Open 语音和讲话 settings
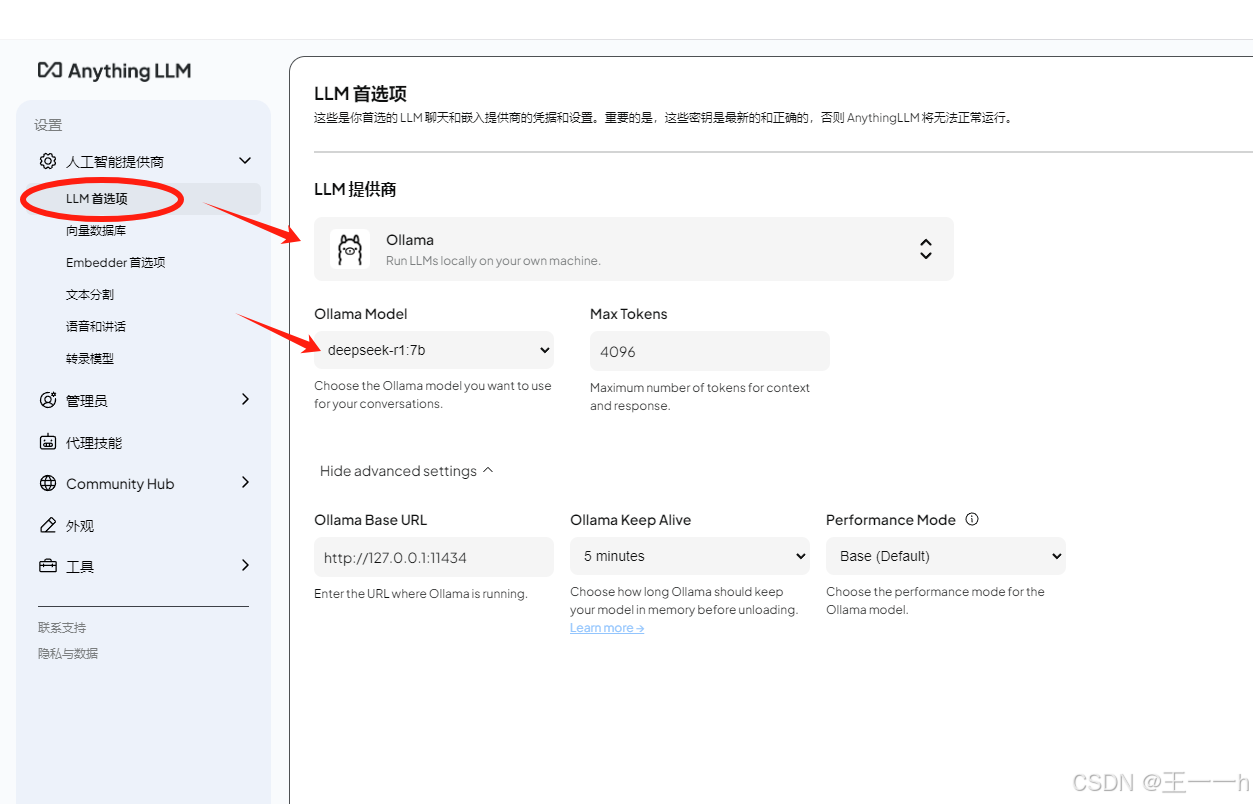The height and width of the screenshot is (804, 1253). click(x=96, y=326)
